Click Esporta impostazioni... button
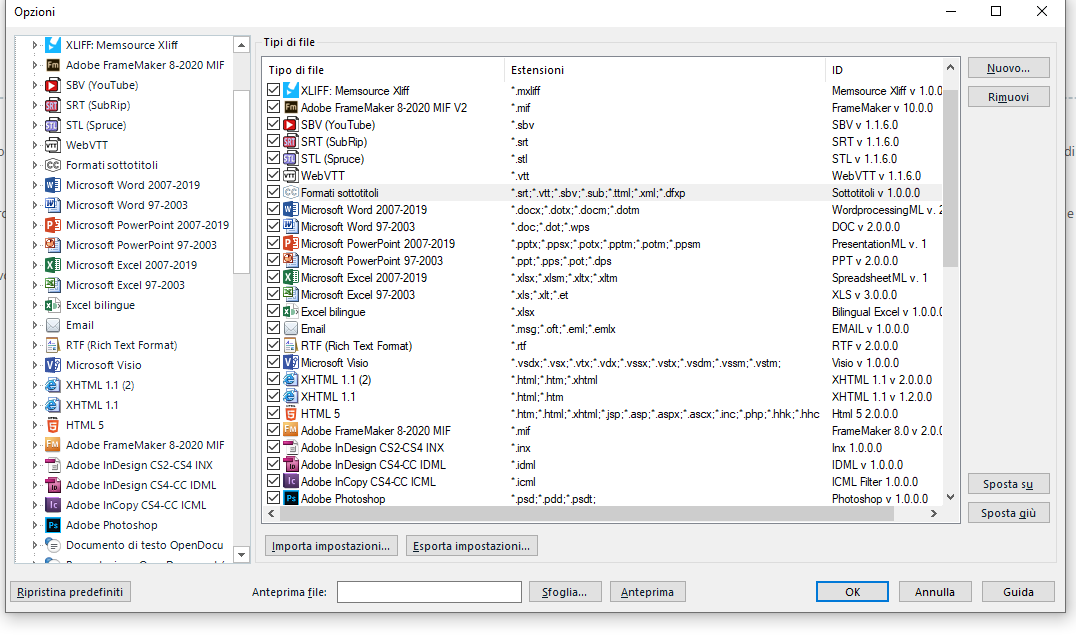 471,546
